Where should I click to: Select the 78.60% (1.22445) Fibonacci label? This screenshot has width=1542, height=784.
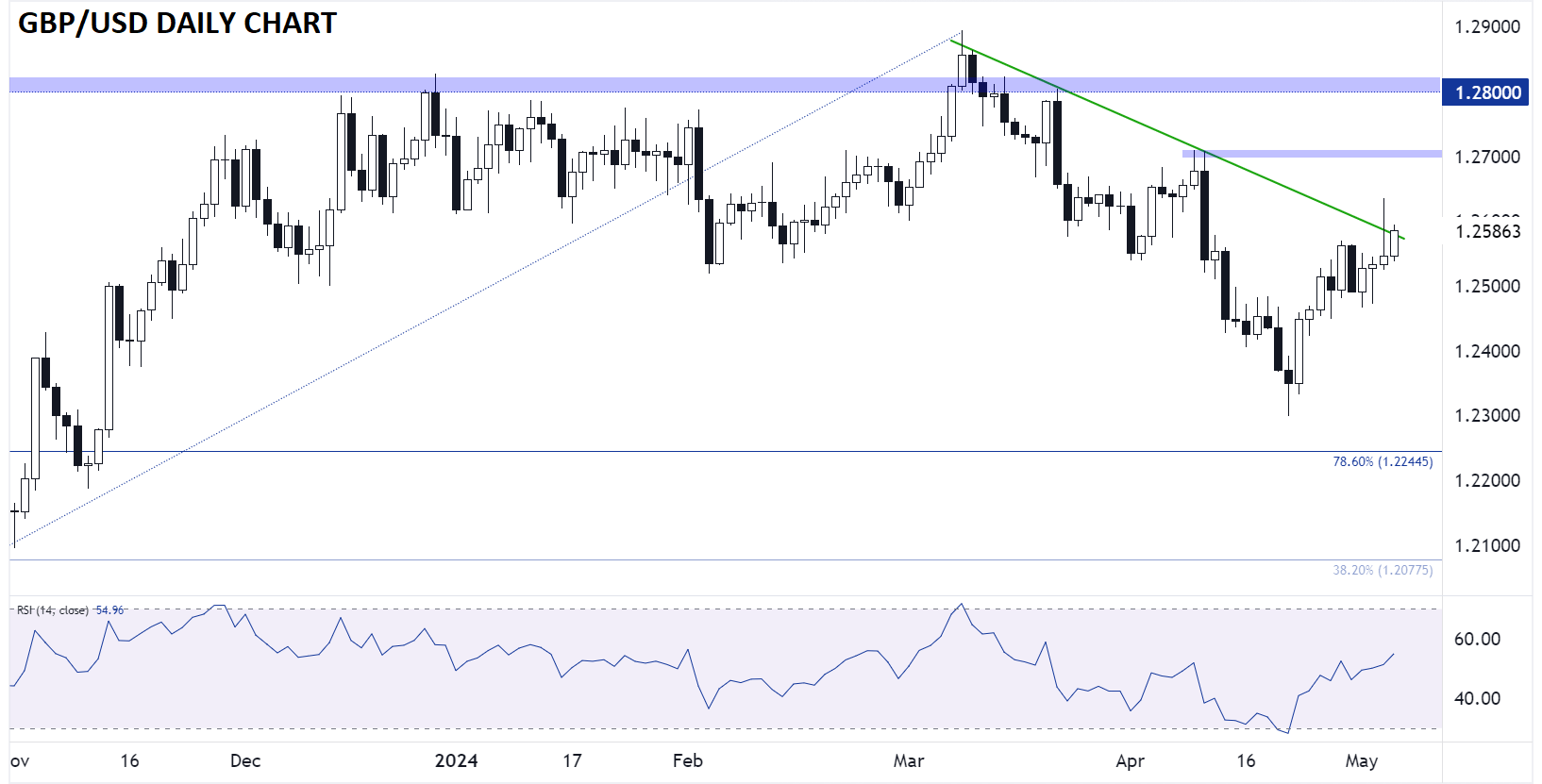click(x=1383, y=461)
